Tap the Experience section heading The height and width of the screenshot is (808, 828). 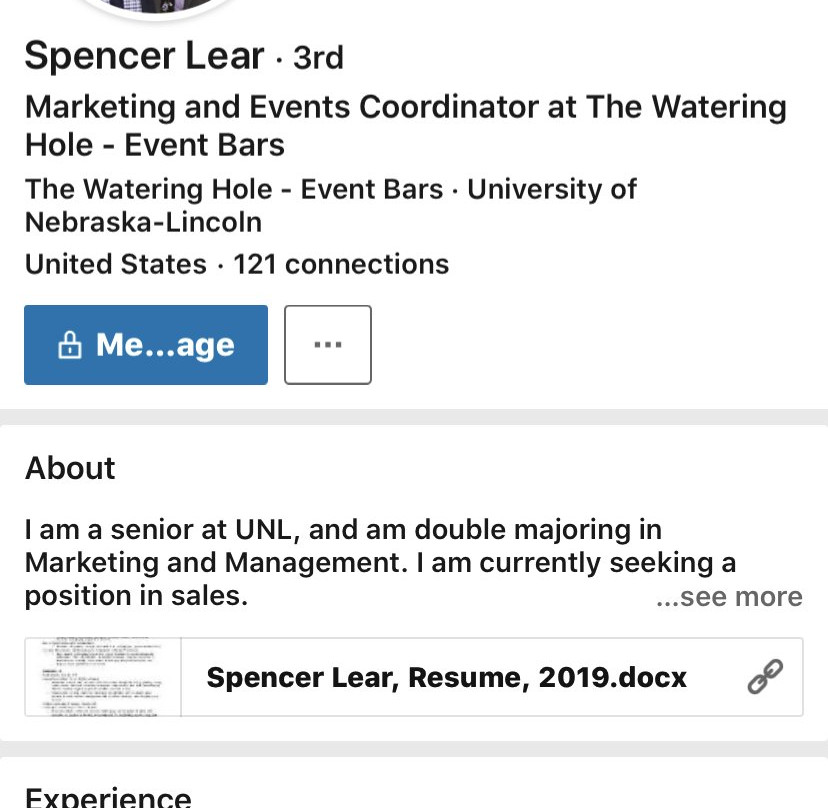point(108,797)
